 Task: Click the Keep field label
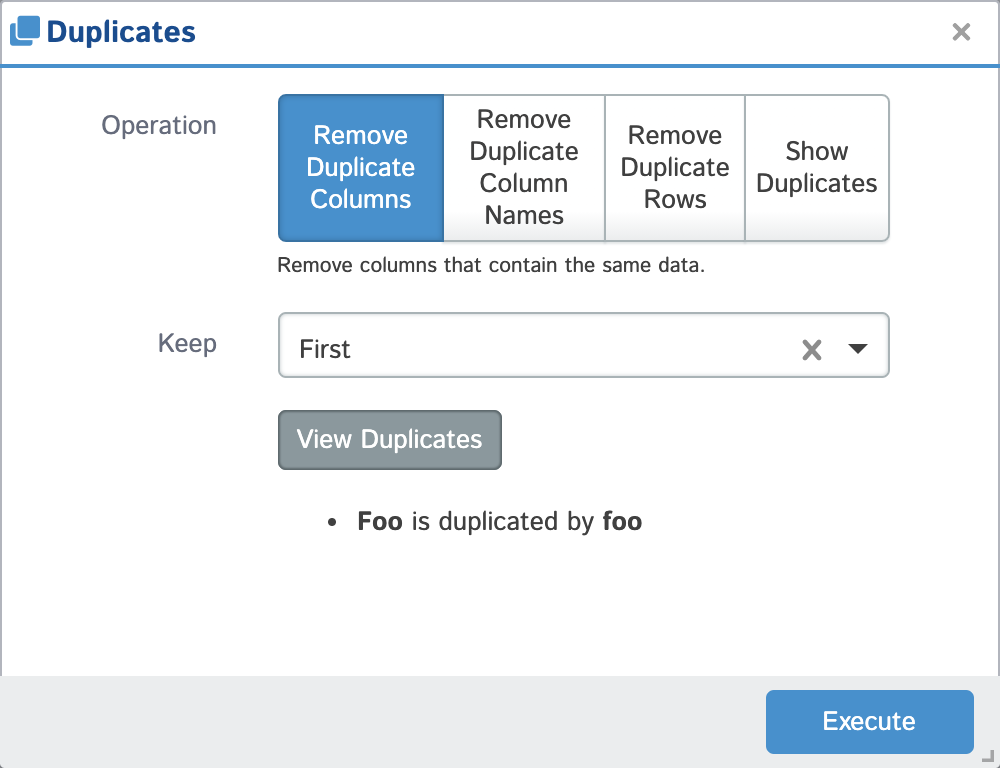point(187,344)
